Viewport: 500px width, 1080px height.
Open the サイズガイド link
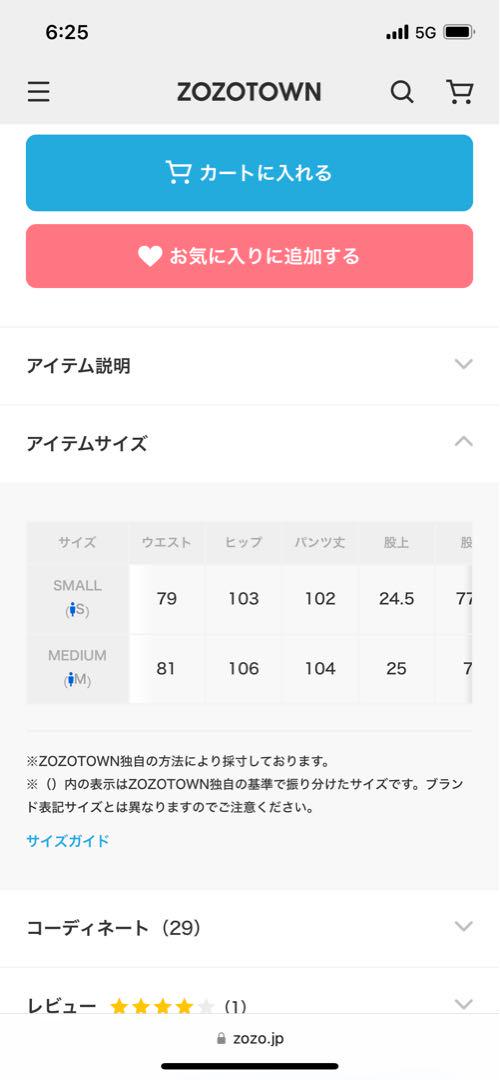67,840
